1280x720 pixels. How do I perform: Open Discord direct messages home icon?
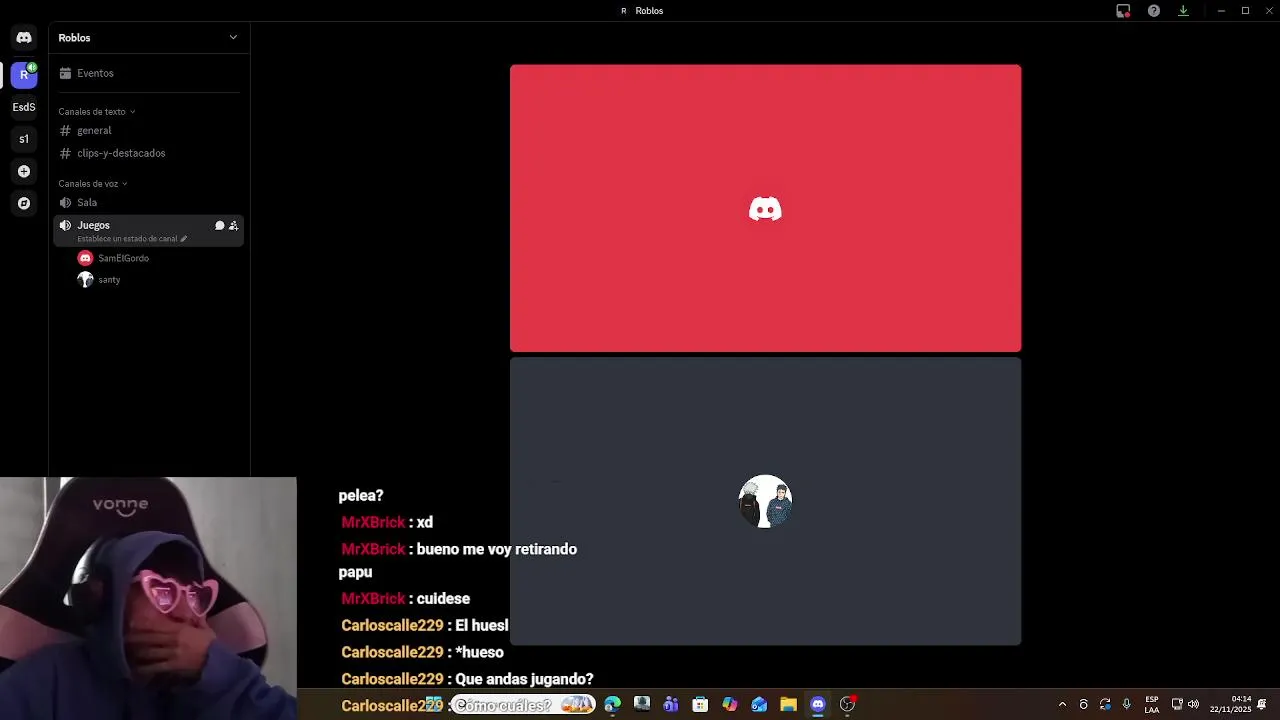(x=24, y=38)
